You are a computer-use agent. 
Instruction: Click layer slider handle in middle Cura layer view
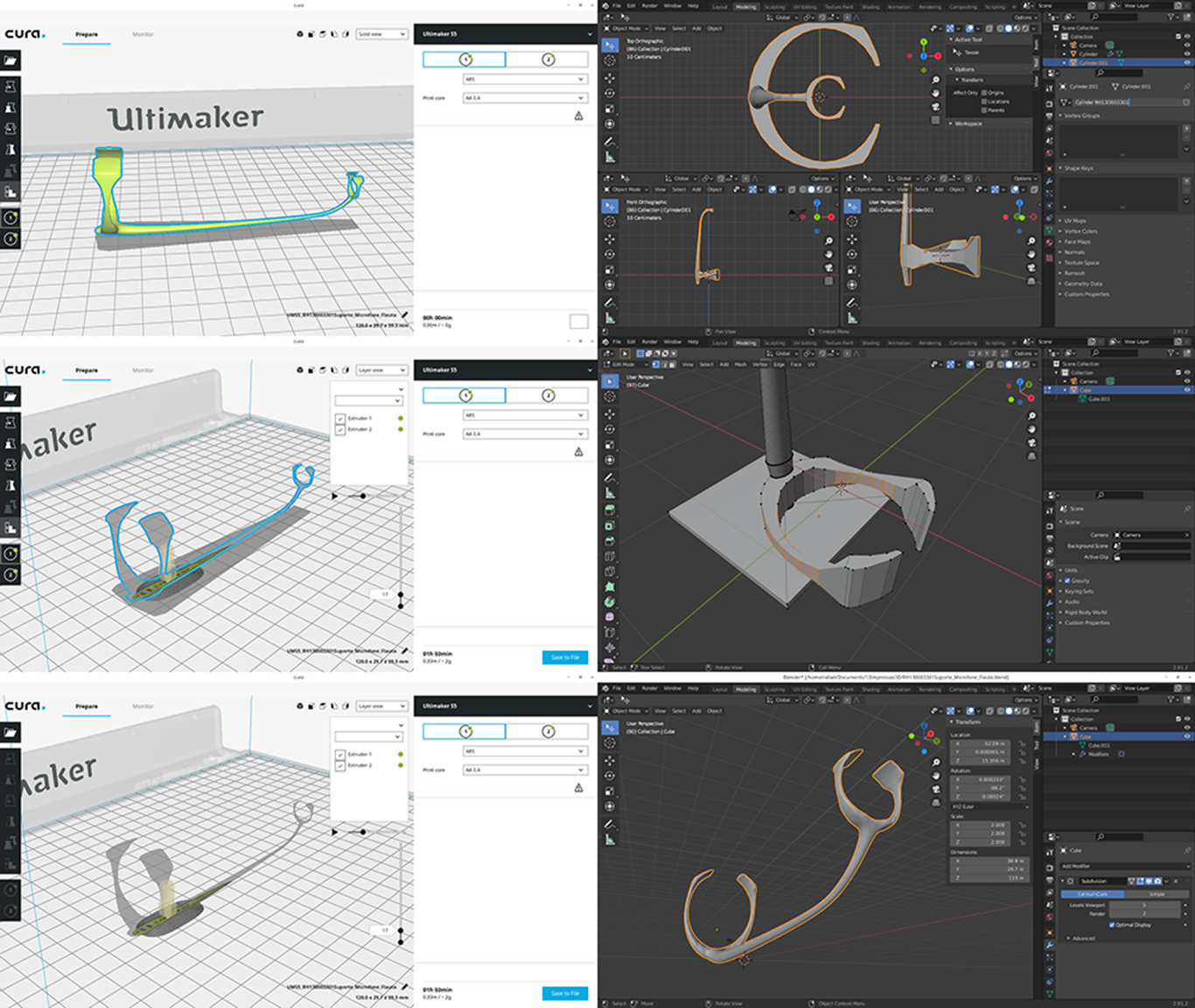click(x=401, y=595)
